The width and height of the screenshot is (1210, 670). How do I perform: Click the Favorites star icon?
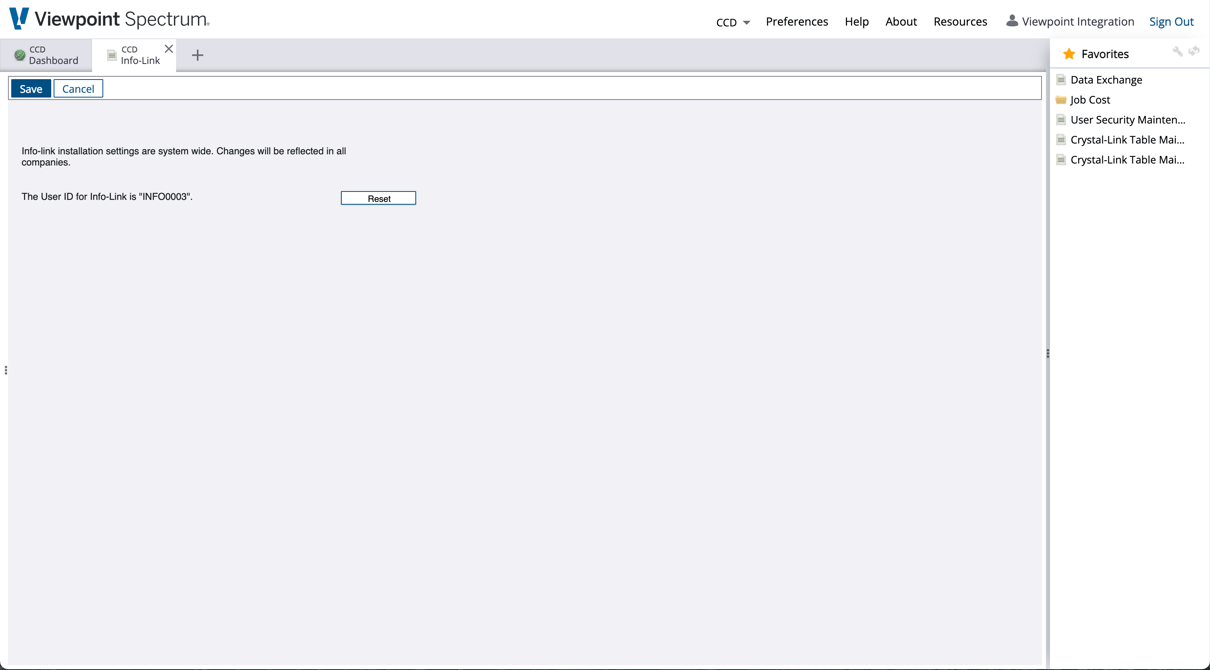[x=1069, y=54]
